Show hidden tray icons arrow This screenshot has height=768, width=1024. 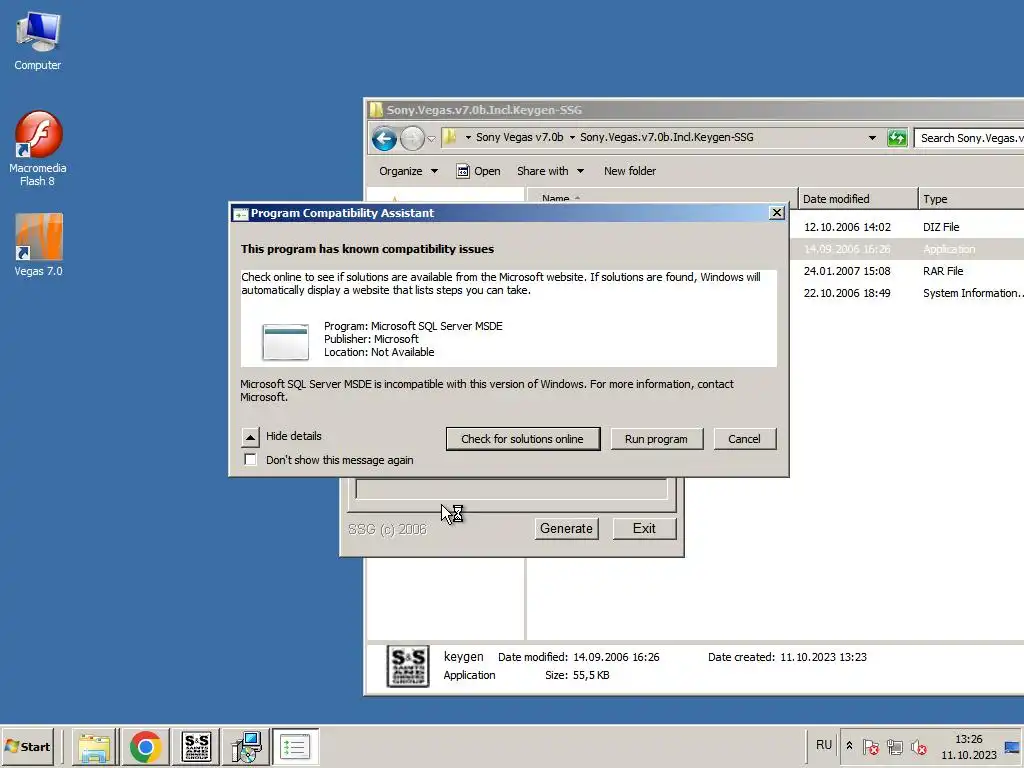click(x=849, y=746)
